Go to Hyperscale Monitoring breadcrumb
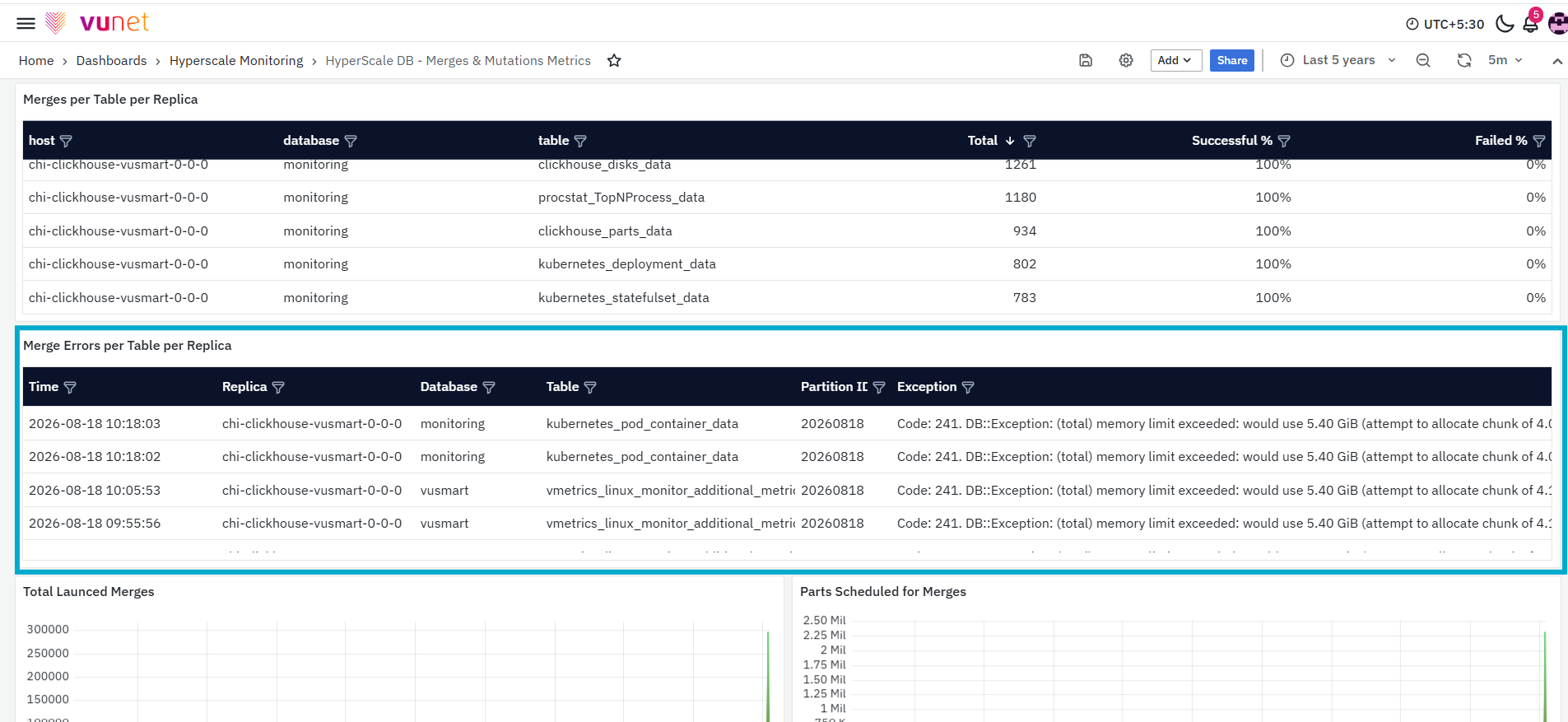Screen dimensions: 1568x722 (236, 60)
